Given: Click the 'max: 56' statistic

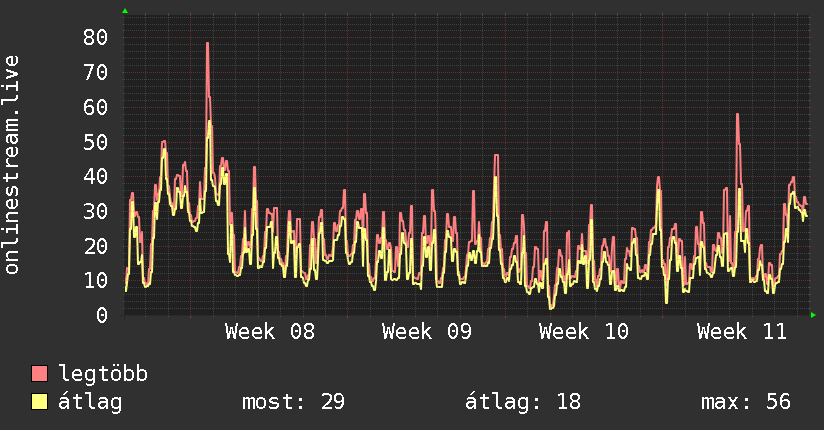Looking at the screenshot, I should 746,402.
